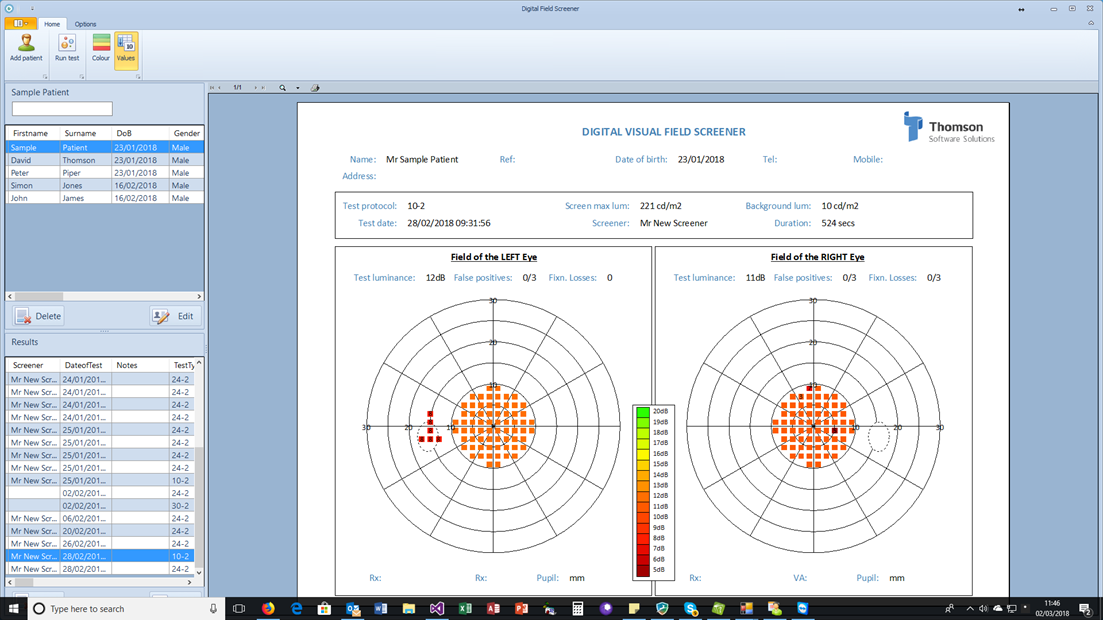Expand the Add patient group launcher
Image resolution: width=1103 pixels, height=620 pixels.
45,76
